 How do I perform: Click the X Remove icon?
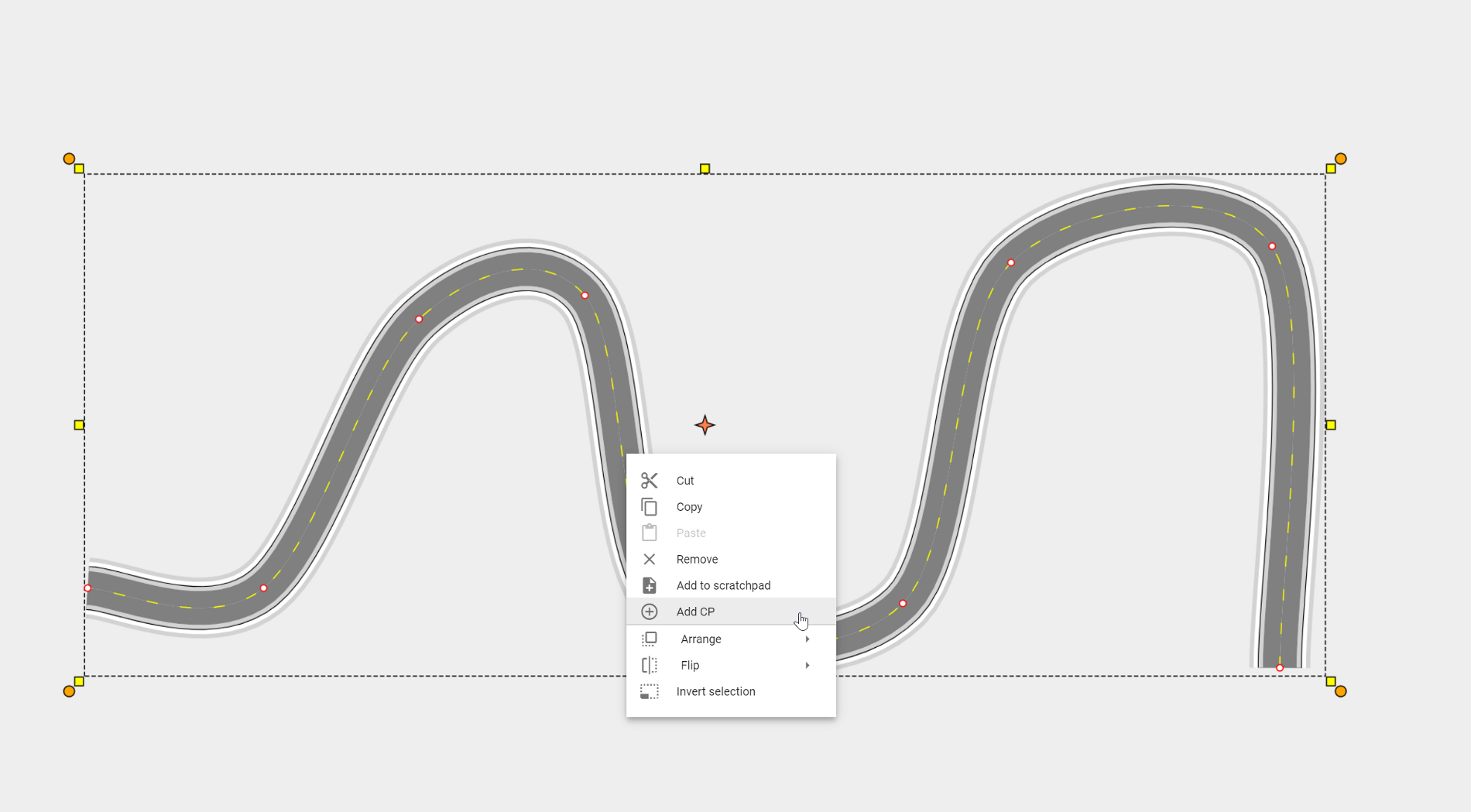(649, 559)
